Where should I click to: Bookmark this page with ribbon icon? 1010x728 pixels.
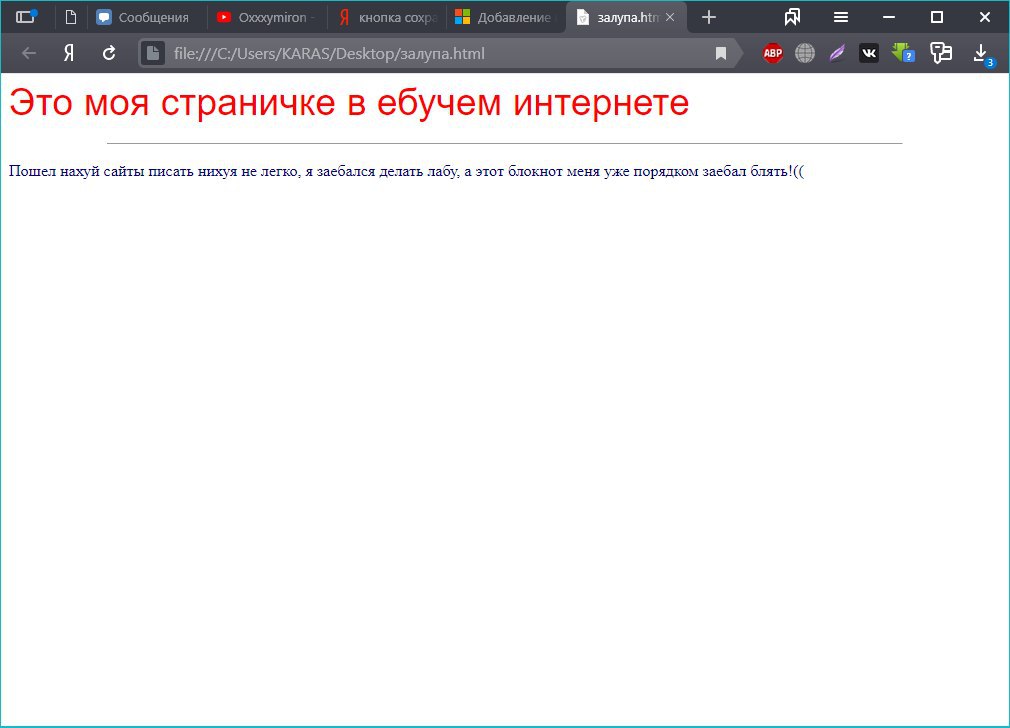click(721, 53)
